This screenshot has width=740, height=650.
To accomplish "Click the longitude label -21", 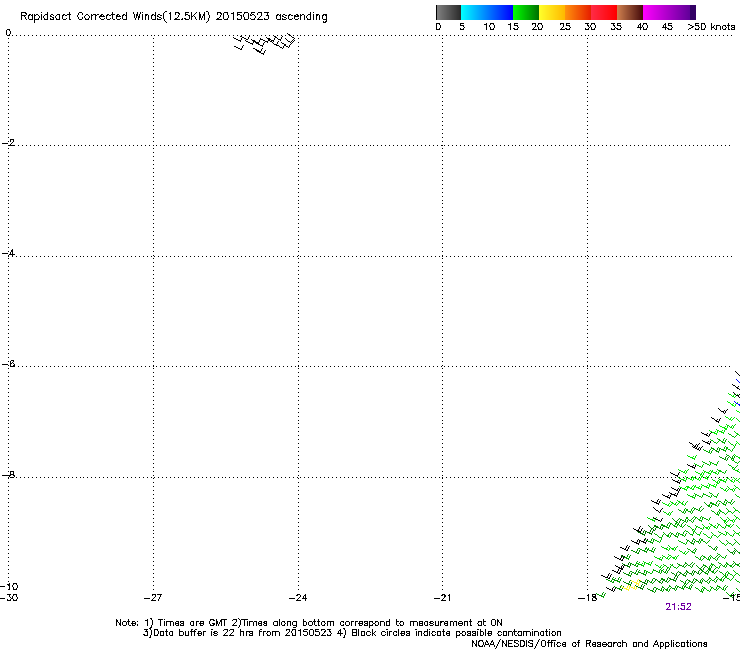I will pos(442,598).
